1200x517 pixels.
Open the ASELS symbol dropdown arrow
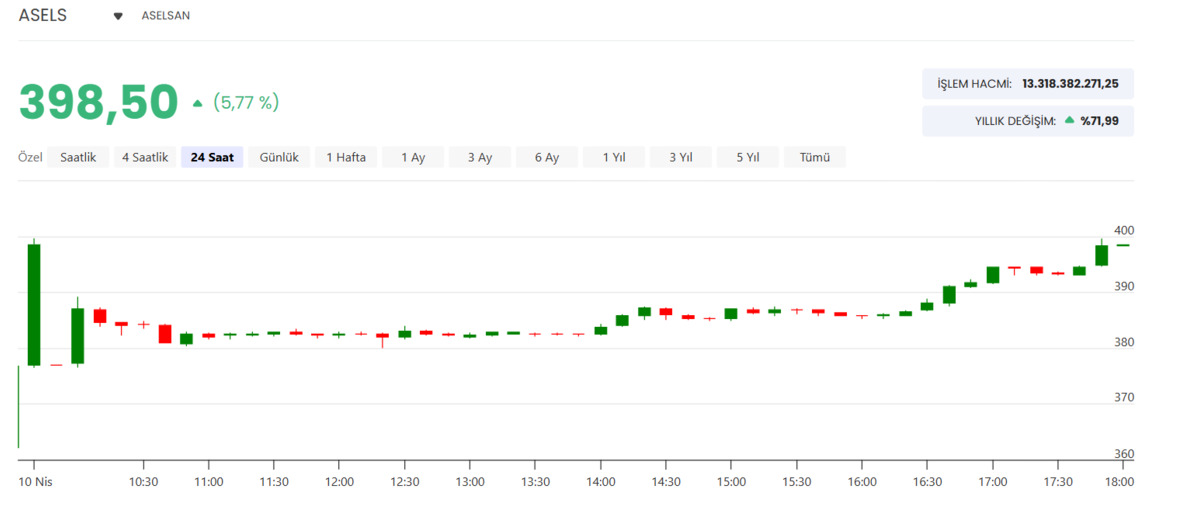[x=118, y=17]
